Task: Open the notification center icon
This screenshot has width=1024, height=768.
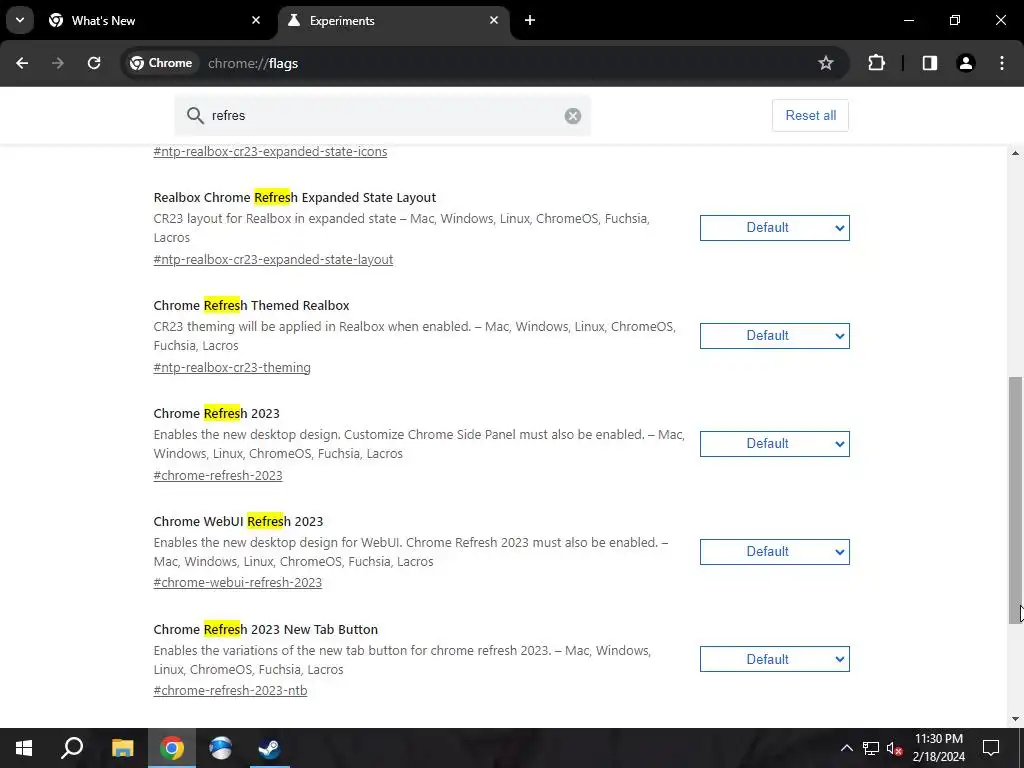Action: tap(991, 748)
